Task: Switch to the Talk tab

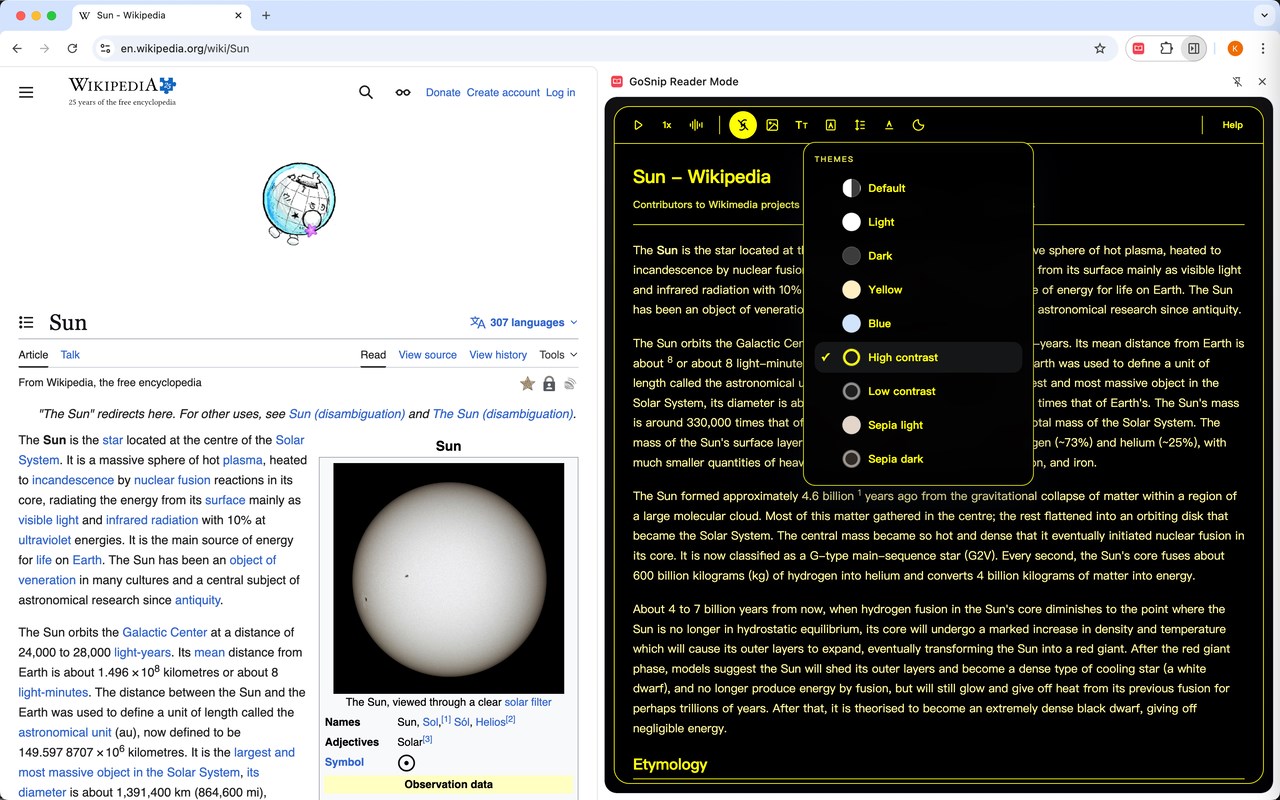Action: 70,355
